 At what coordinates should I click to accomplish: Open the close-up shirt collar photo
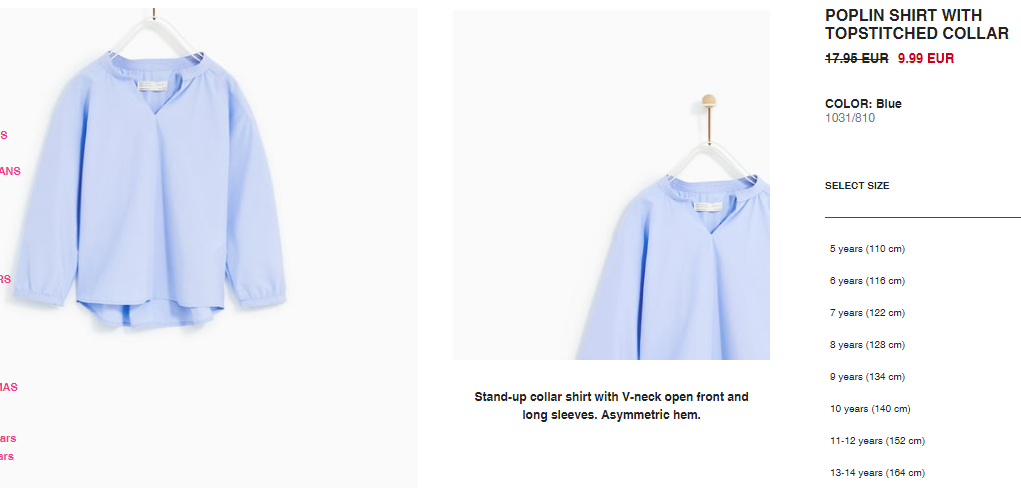[x=611, y=185]
